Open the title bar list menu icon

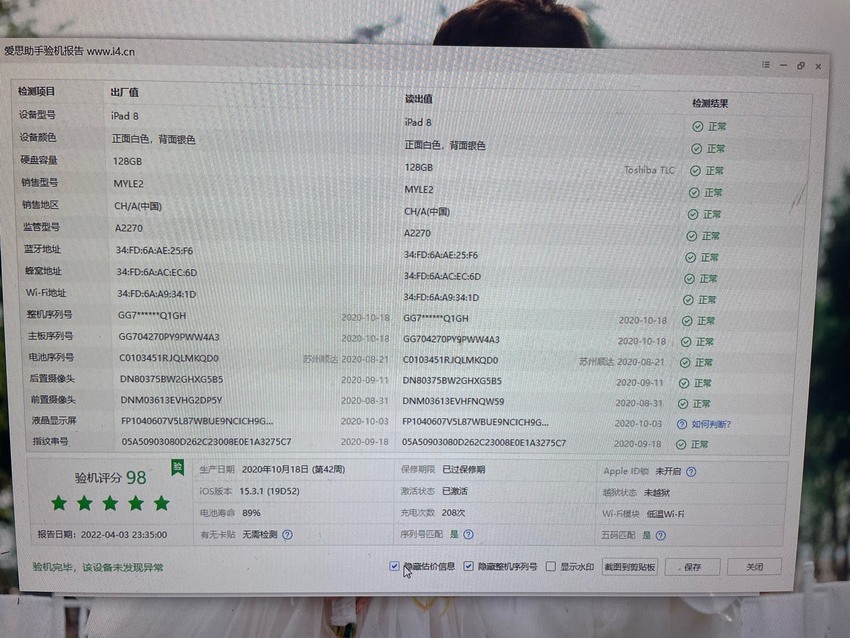765,65
